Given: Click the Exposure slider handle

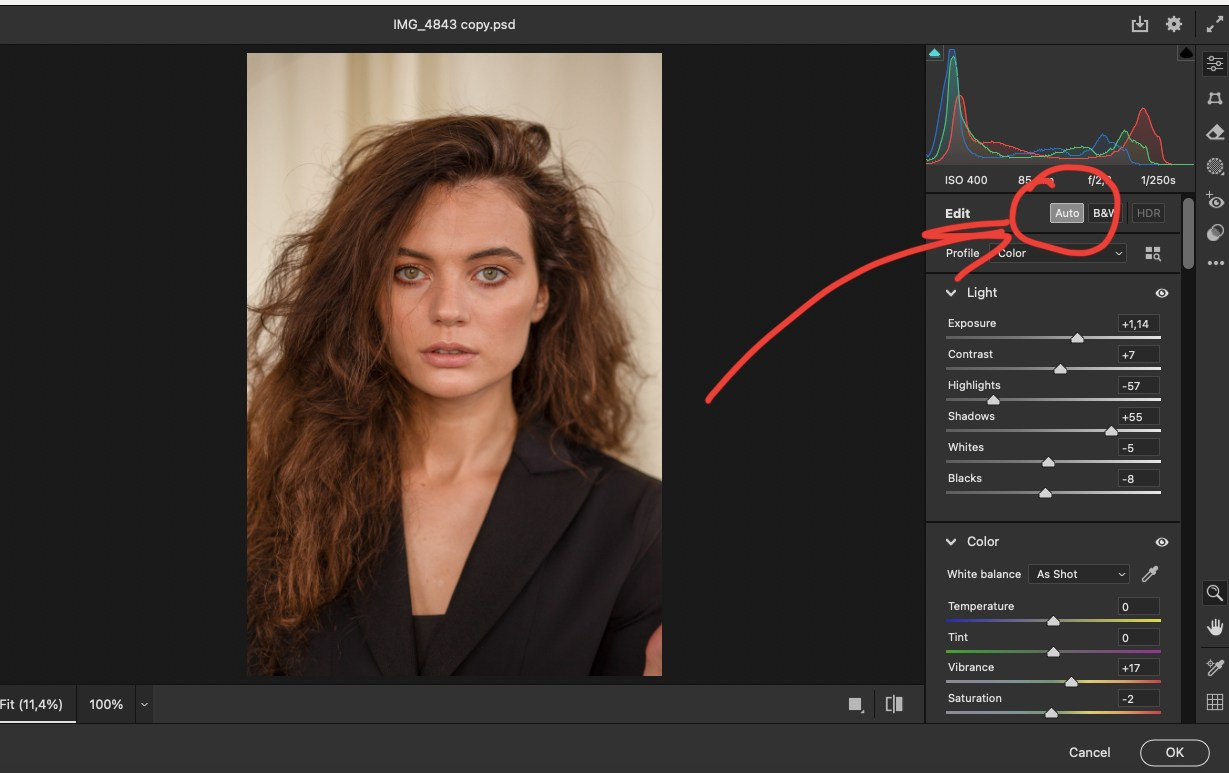Looking at the screenshot, I should tap(1077, 338).
